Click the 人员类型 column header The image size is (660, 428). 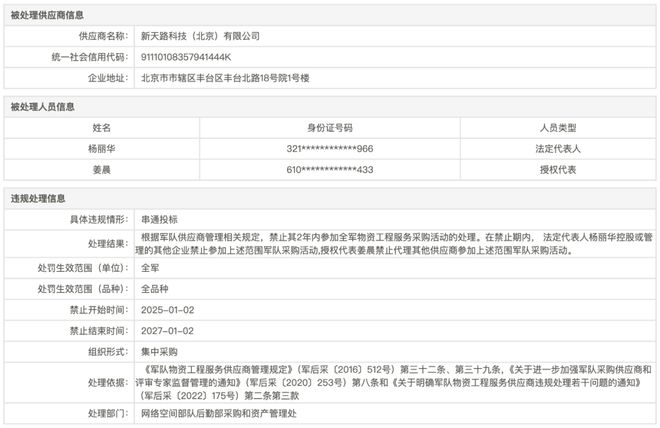[558, 128]
